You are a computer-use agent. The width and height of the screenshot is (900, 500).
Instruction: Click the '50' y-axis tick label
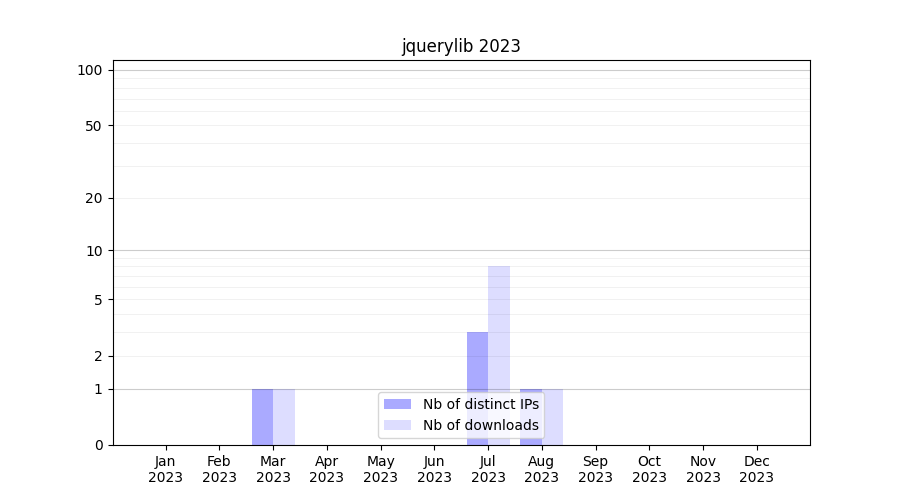tap(94, 126)
